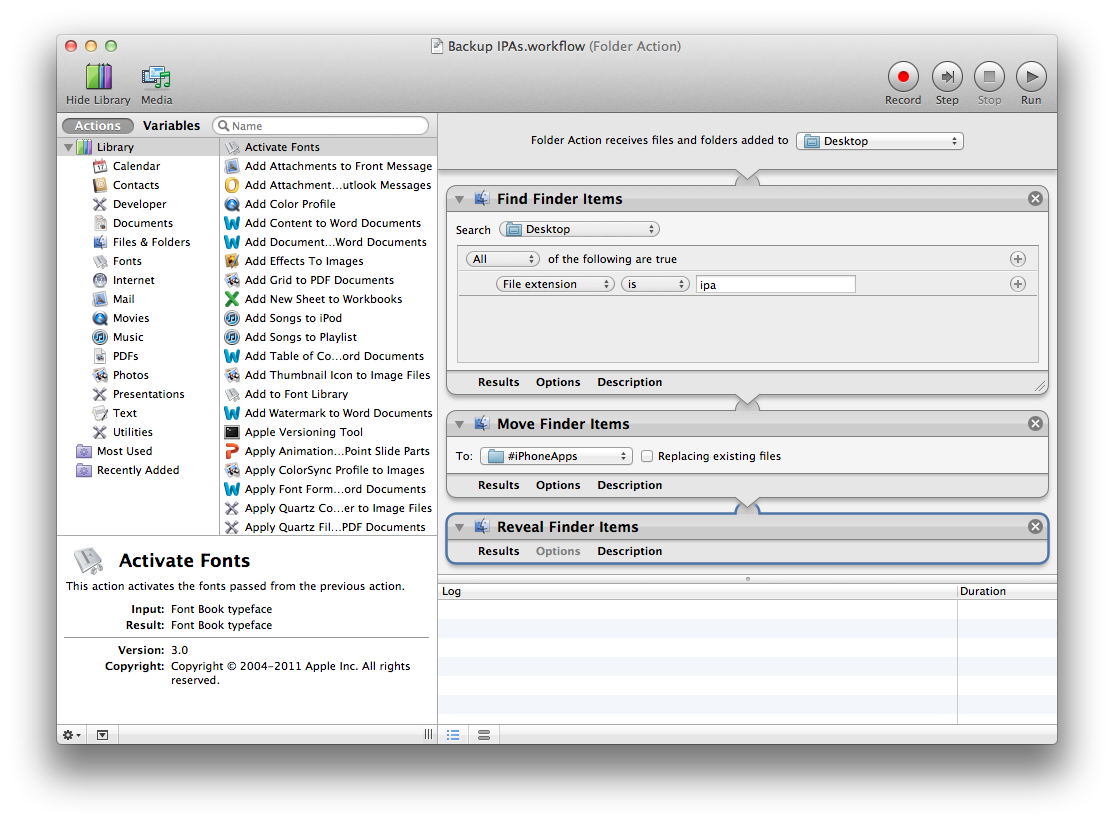Switch log to variables view icon

click(x=484, y=735)
